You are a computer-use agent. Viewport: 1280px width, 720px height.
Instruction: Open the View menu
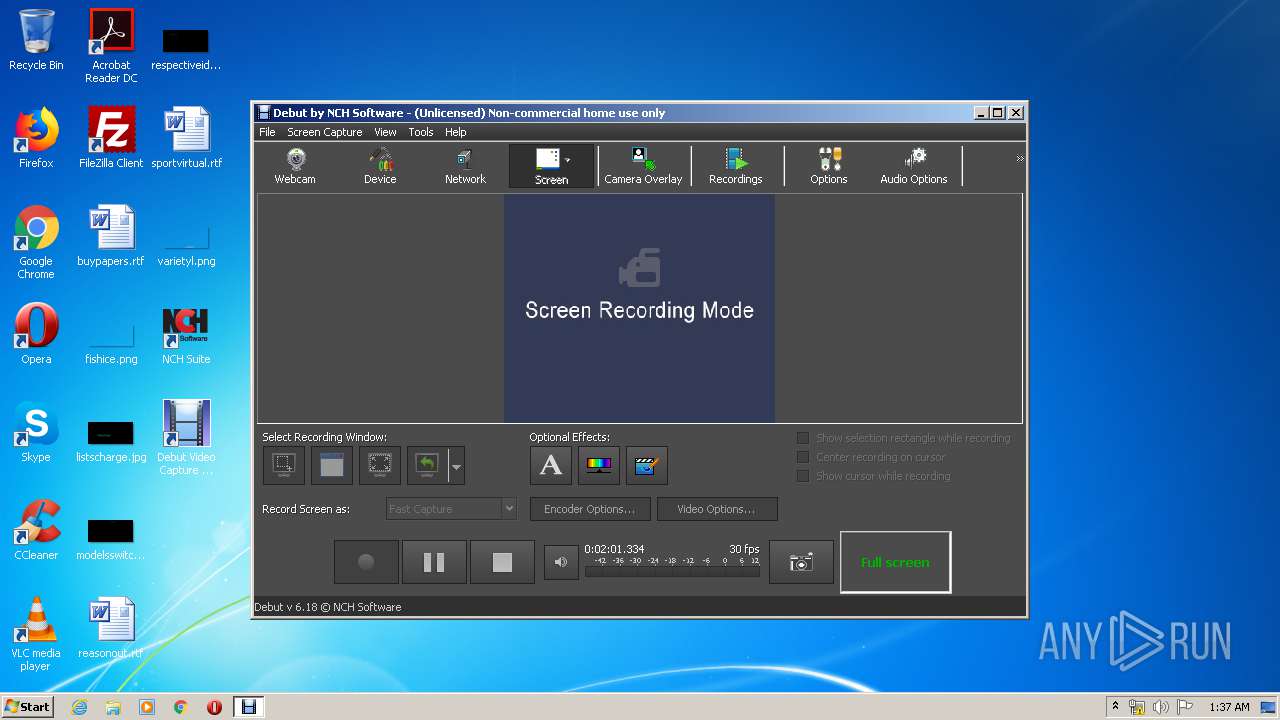(x=385, y=132)
